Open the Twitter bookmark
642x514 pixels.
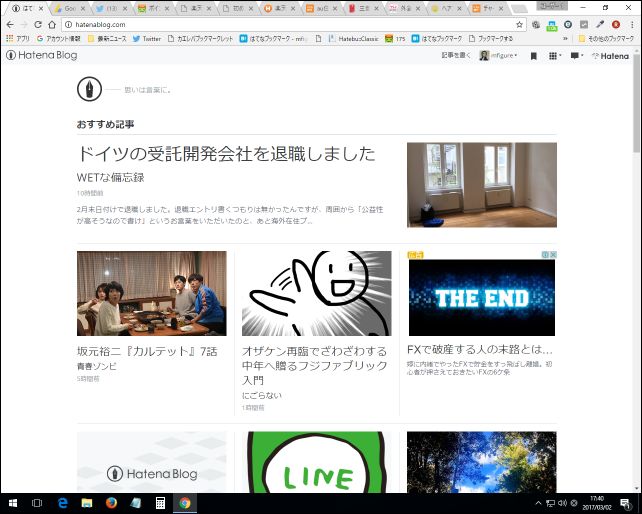point(147,38)
